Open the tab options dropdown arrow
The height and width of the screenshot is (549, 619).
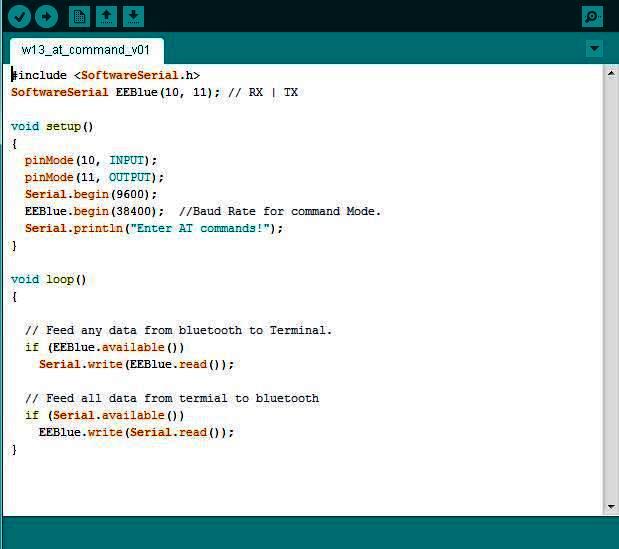pyautogui.click(x=594, y=49)
